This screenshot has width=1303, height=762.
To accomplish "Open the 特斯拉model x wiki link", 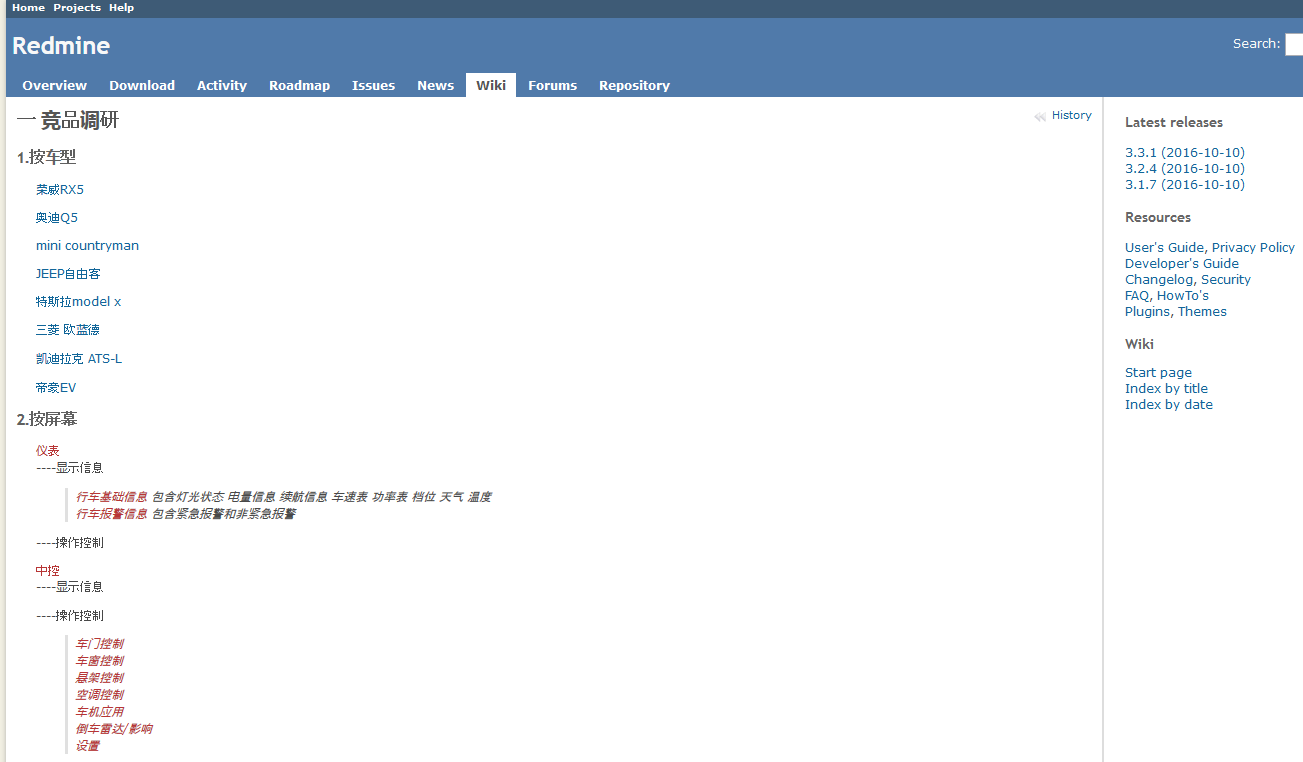I will tap(78, 301).
